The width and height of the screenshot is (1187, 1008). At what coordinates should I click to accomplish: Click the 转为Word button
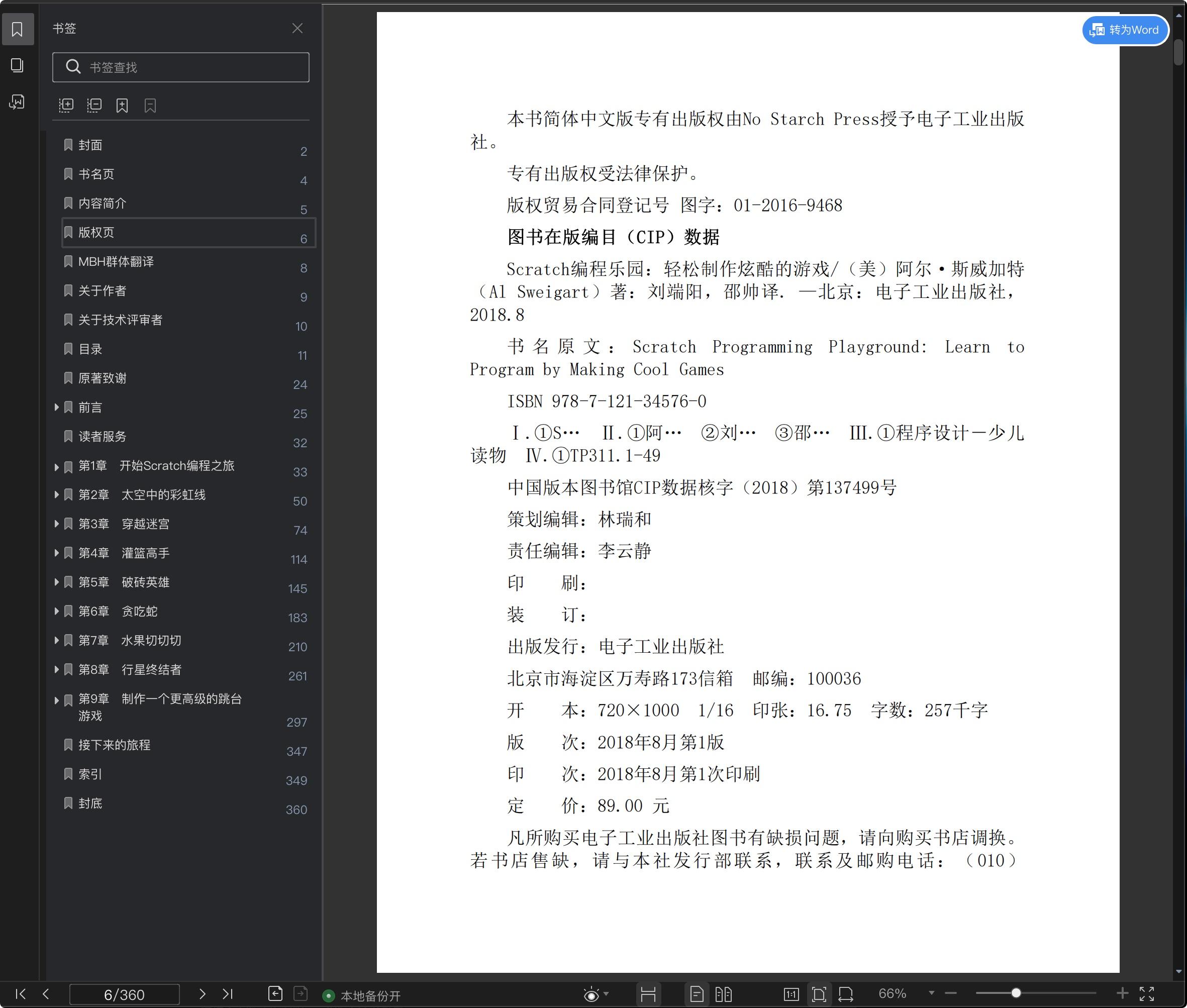click(1125, 30)
